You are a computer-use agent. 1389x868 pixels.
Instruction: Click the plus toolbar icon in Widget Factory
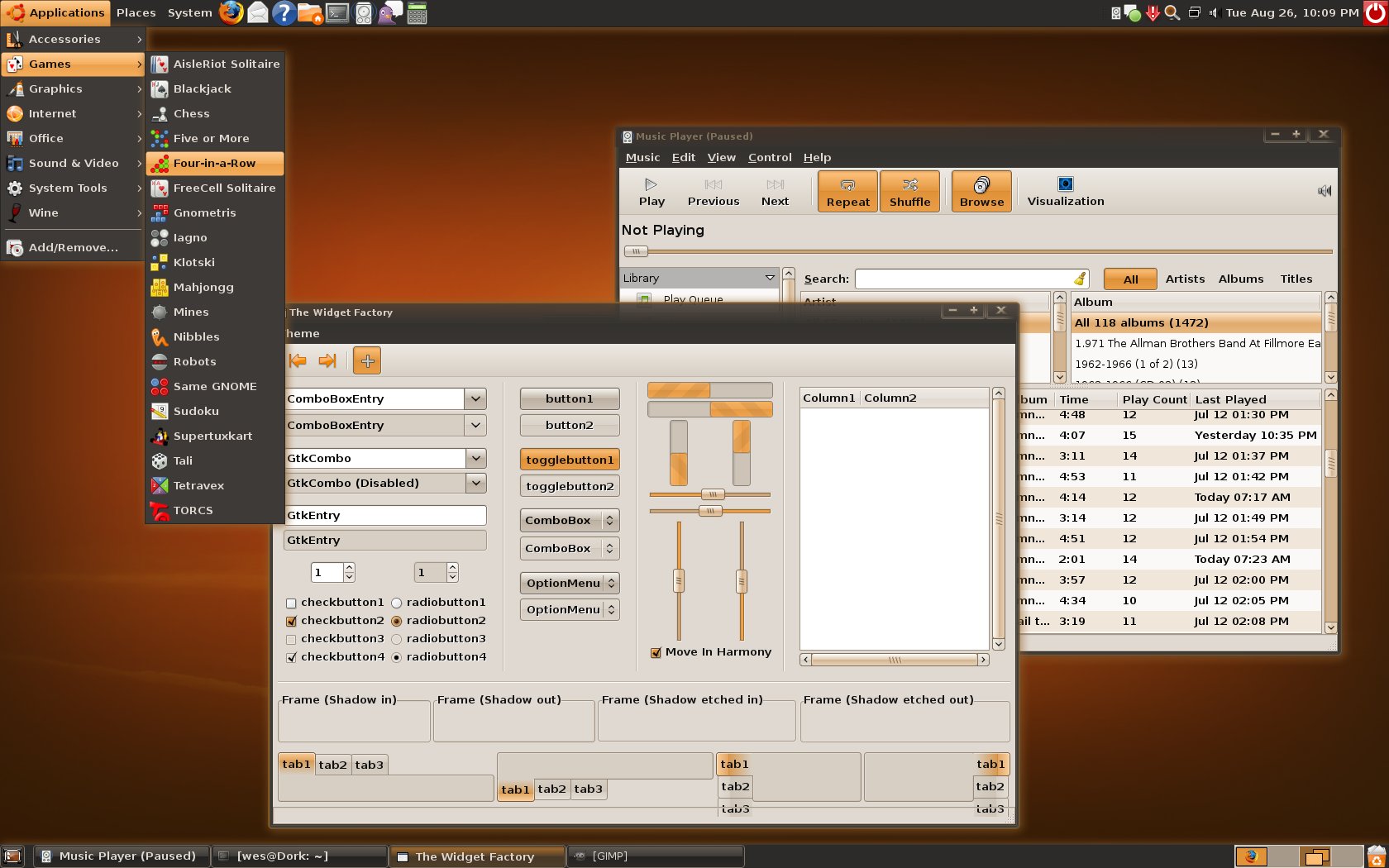point(367,360)
